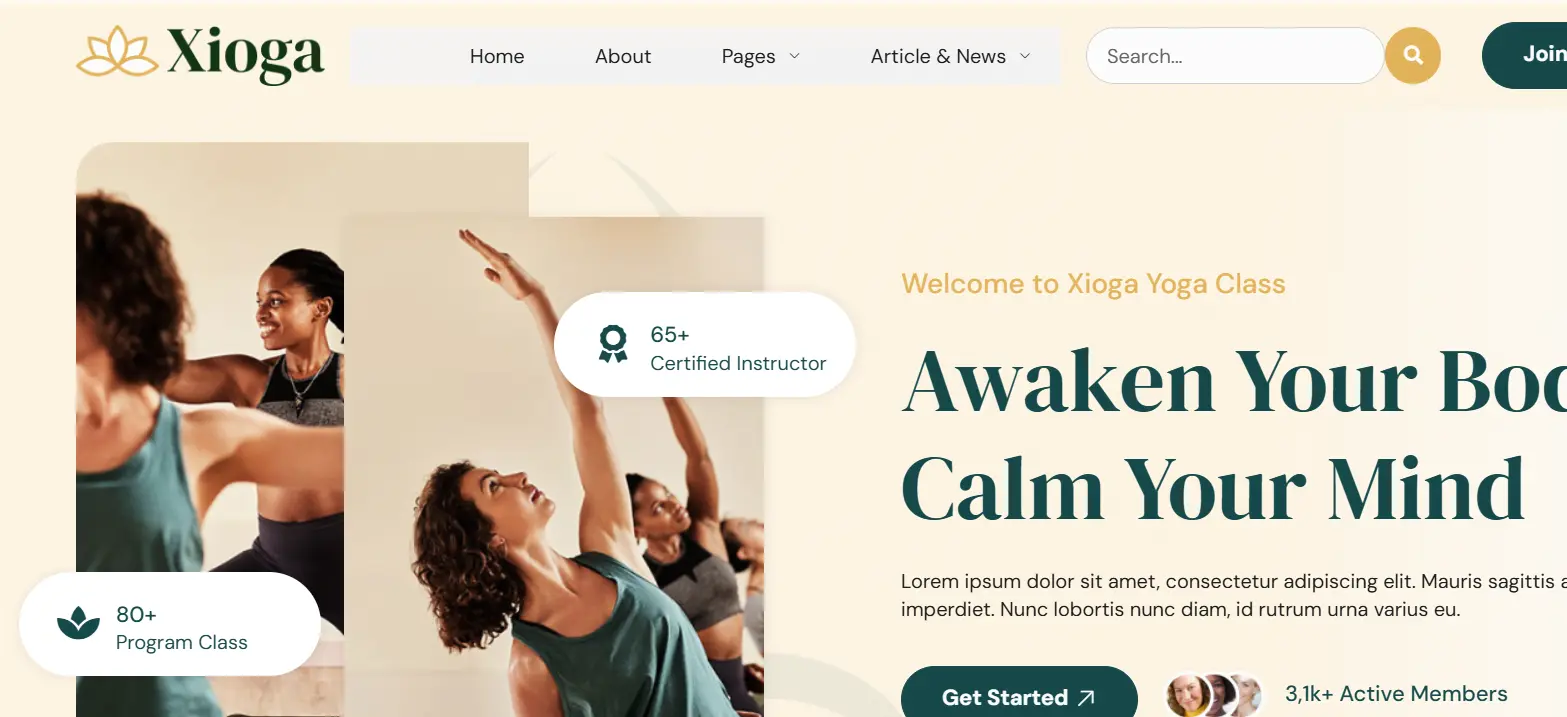Click the certified instructor ribbon badge icon
Image resolution: width=1567 pixels, height=717 pixels.
coord(613,343)
